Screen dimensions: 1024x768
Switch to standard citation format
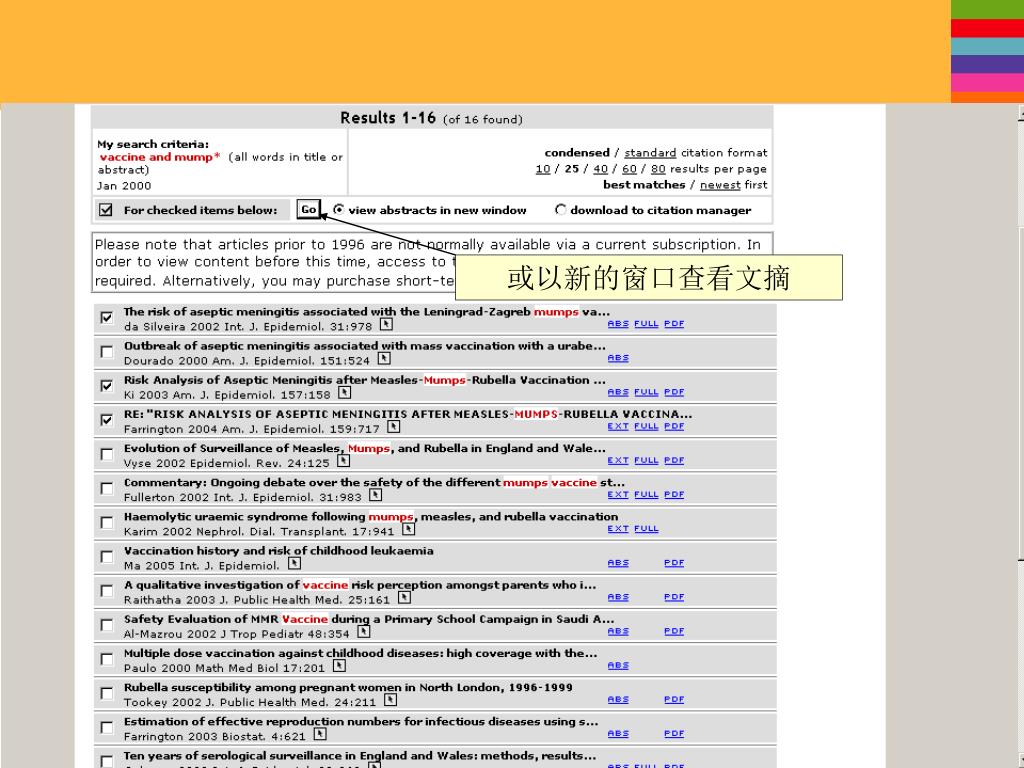[x=650, y=153]
